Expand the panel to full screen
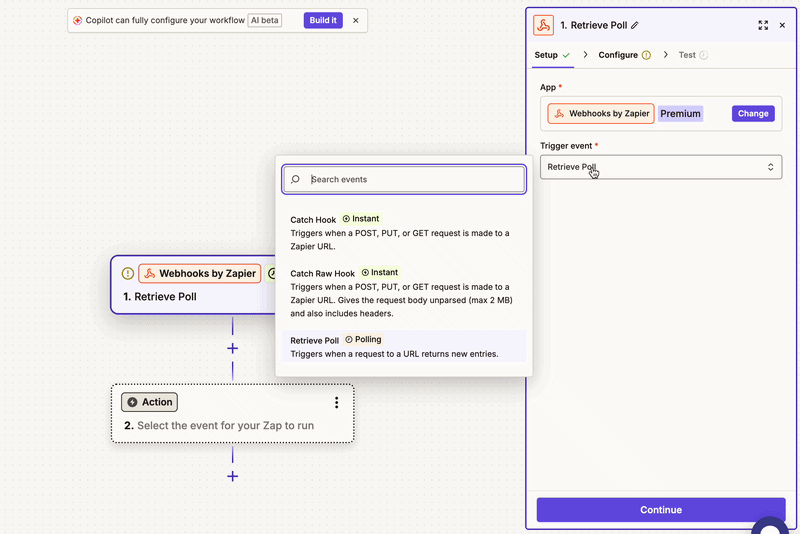 763,25
